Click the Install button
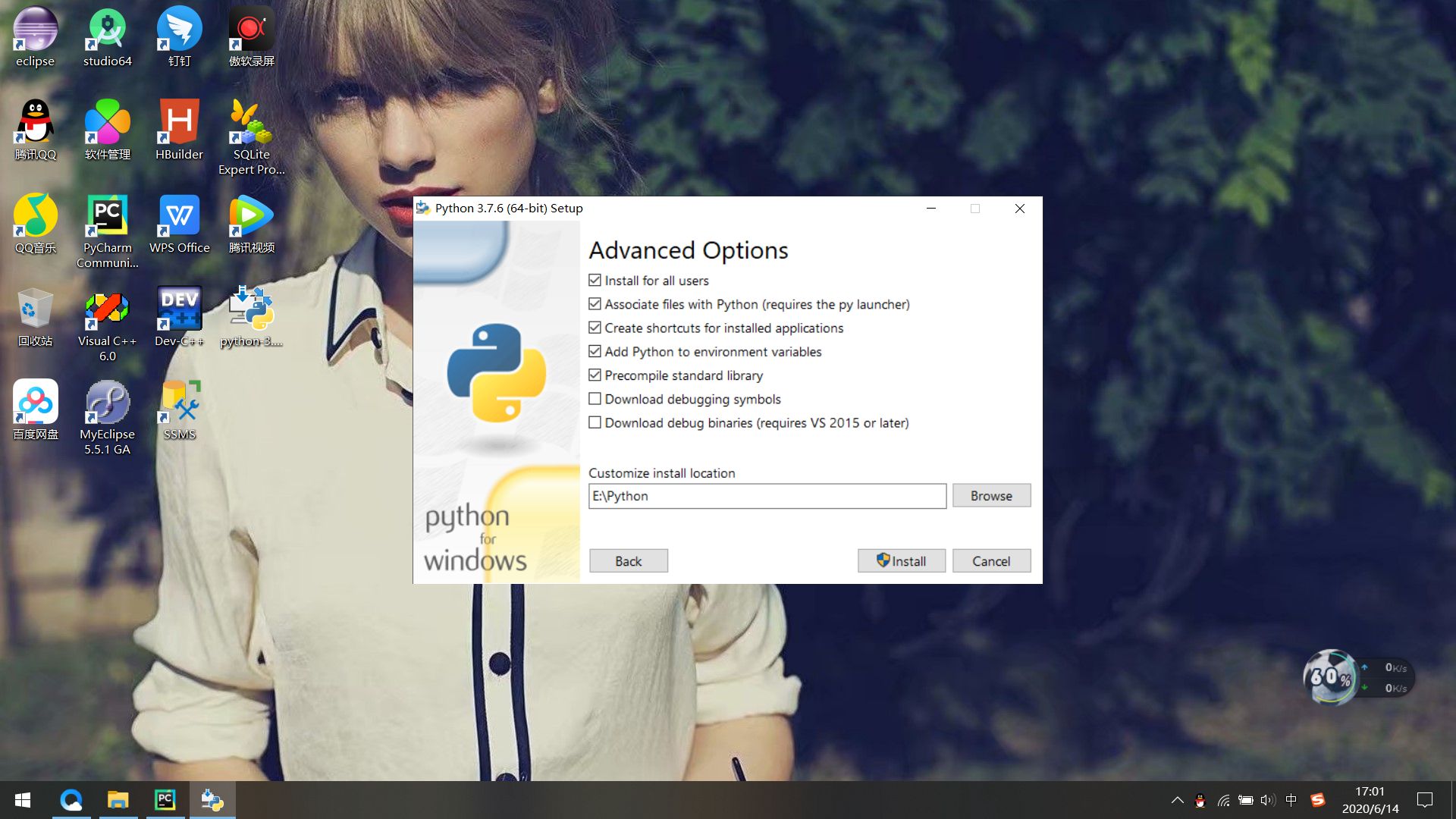Viewport: 1456px width, 819px height. point(901,561)
